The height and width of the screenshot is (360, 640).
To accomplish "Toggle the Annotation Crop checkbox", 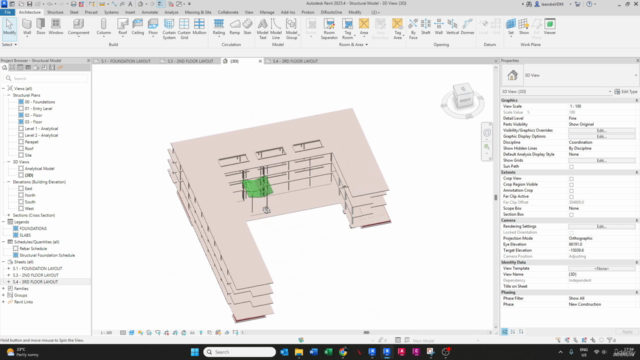I will (x=571, y=191).
